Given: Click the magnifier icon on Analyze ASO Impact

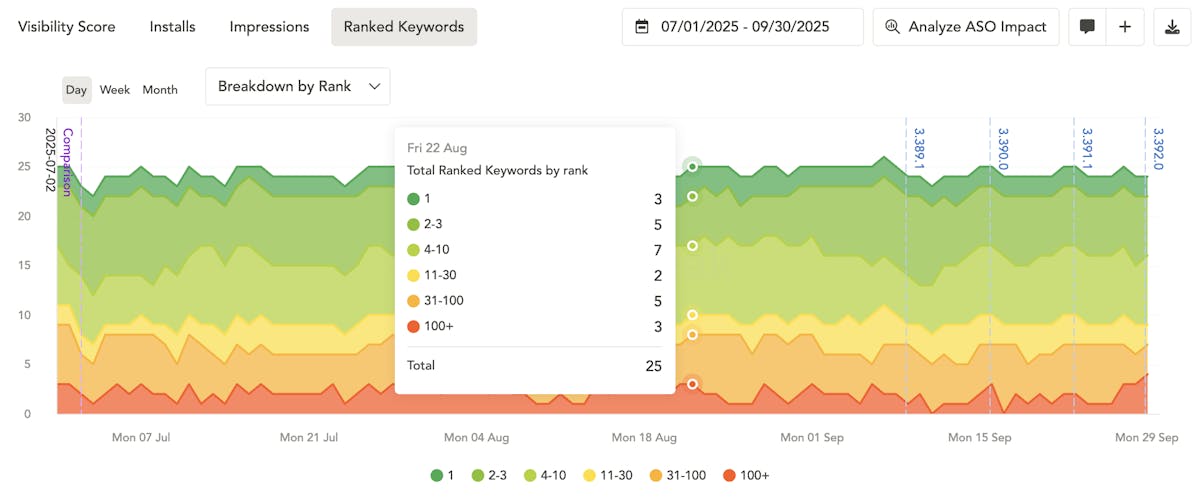Looking at the screenshot, I should click(x=892, y=27).
